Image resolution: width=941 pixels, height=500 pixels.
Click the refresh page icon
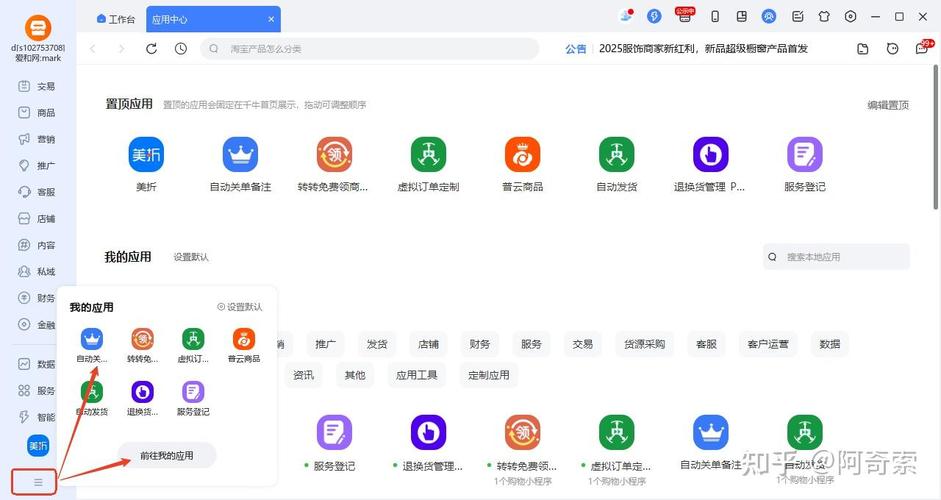coord(152,49)
